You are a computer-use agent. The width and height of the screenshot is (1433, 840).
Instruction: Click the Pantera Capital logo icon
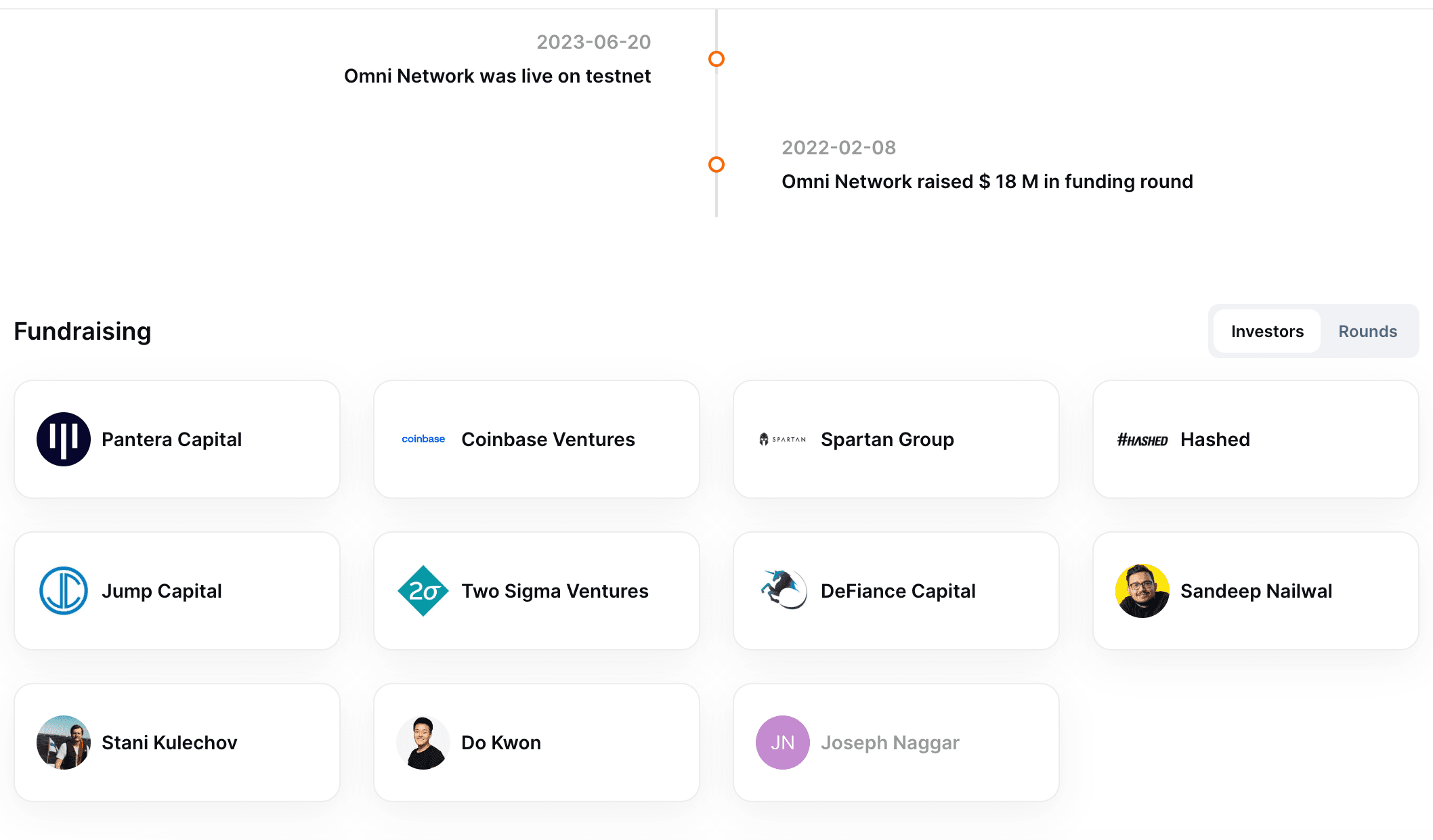(64, 439)
